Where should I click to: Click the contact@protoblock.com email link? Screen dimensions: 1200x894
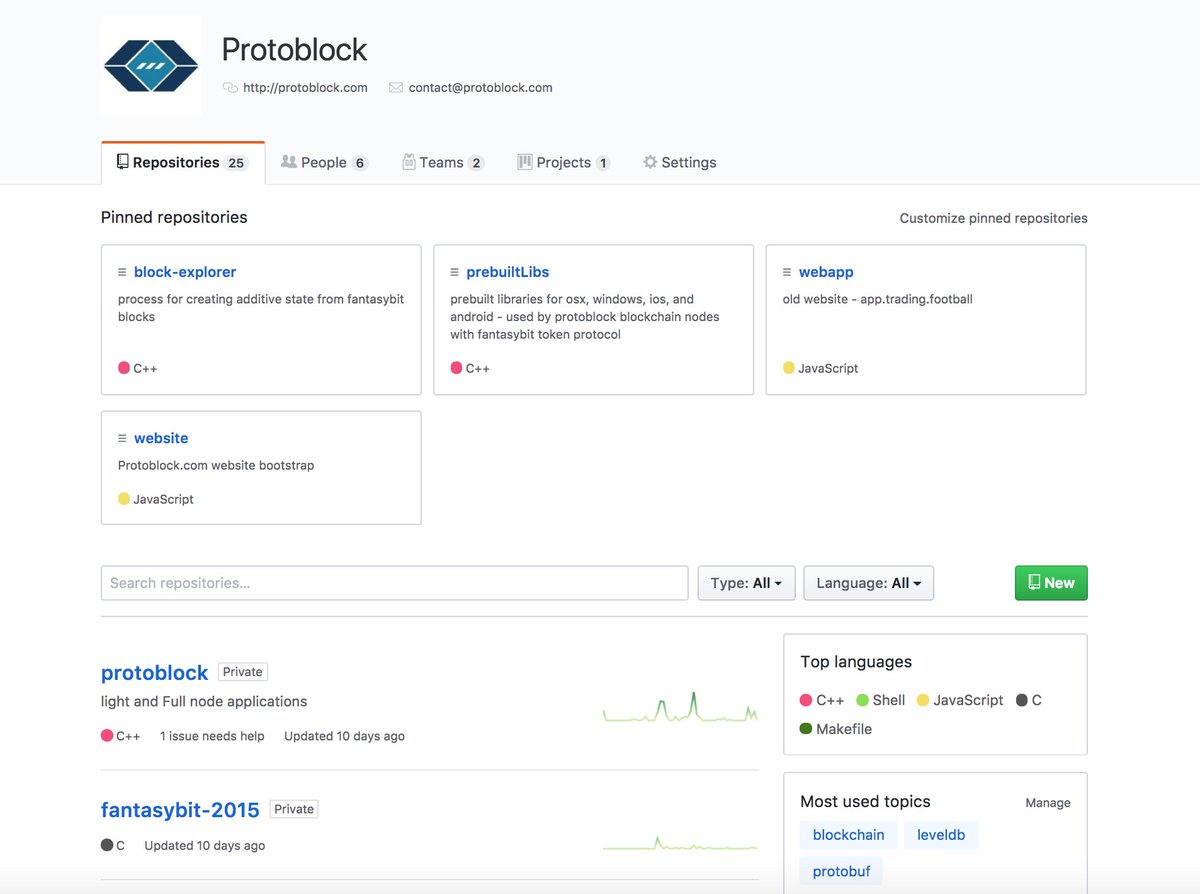point(480,88)
